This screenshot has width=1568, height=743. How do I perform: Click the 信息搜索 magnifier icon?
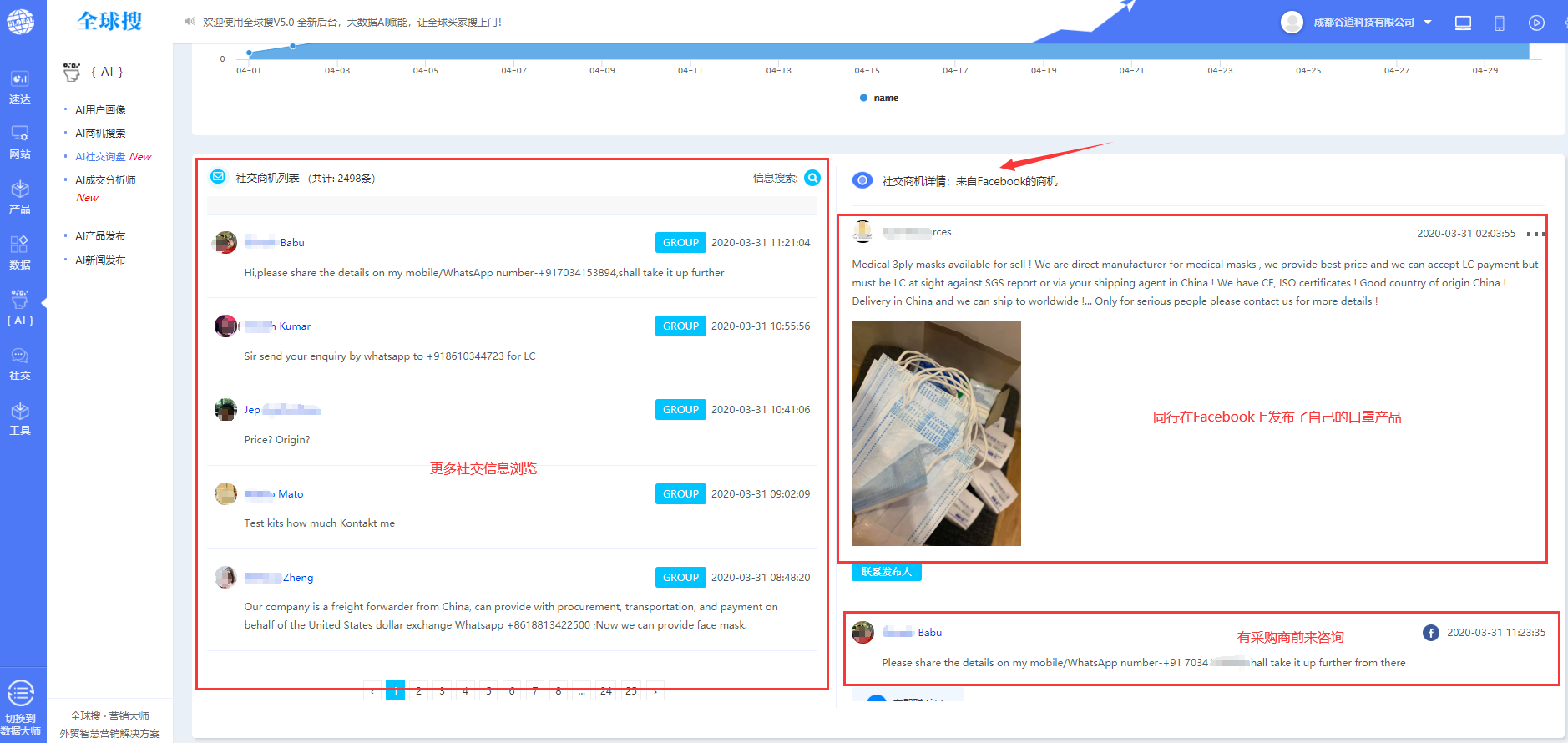[812, 178]
